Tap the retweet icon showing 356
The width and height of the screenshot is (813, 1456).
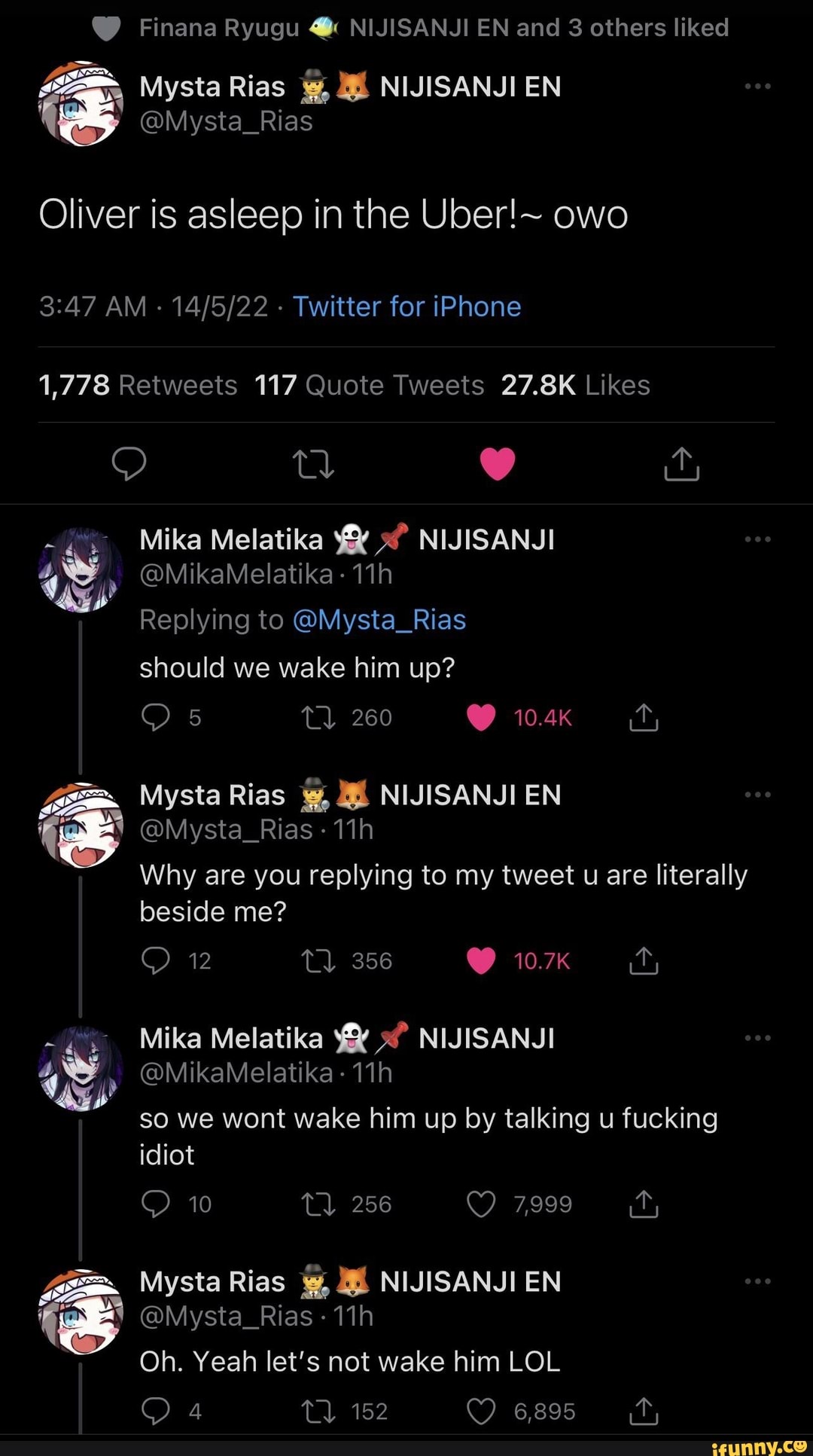(x=319, y=960)
